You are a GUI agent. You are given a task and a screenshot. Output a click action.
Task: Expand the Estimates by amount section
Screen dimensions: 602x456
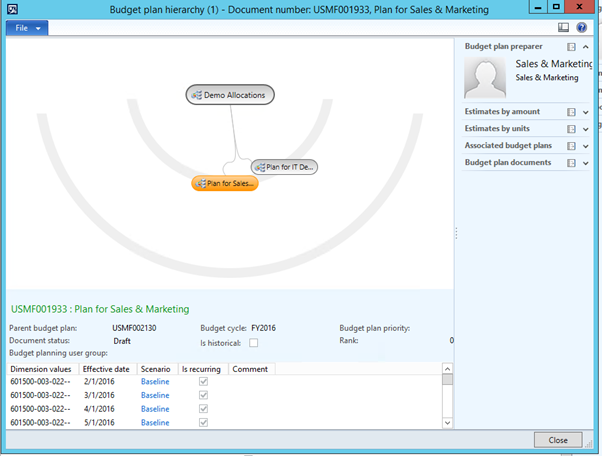pyautogui.click(x=586, y=112)
